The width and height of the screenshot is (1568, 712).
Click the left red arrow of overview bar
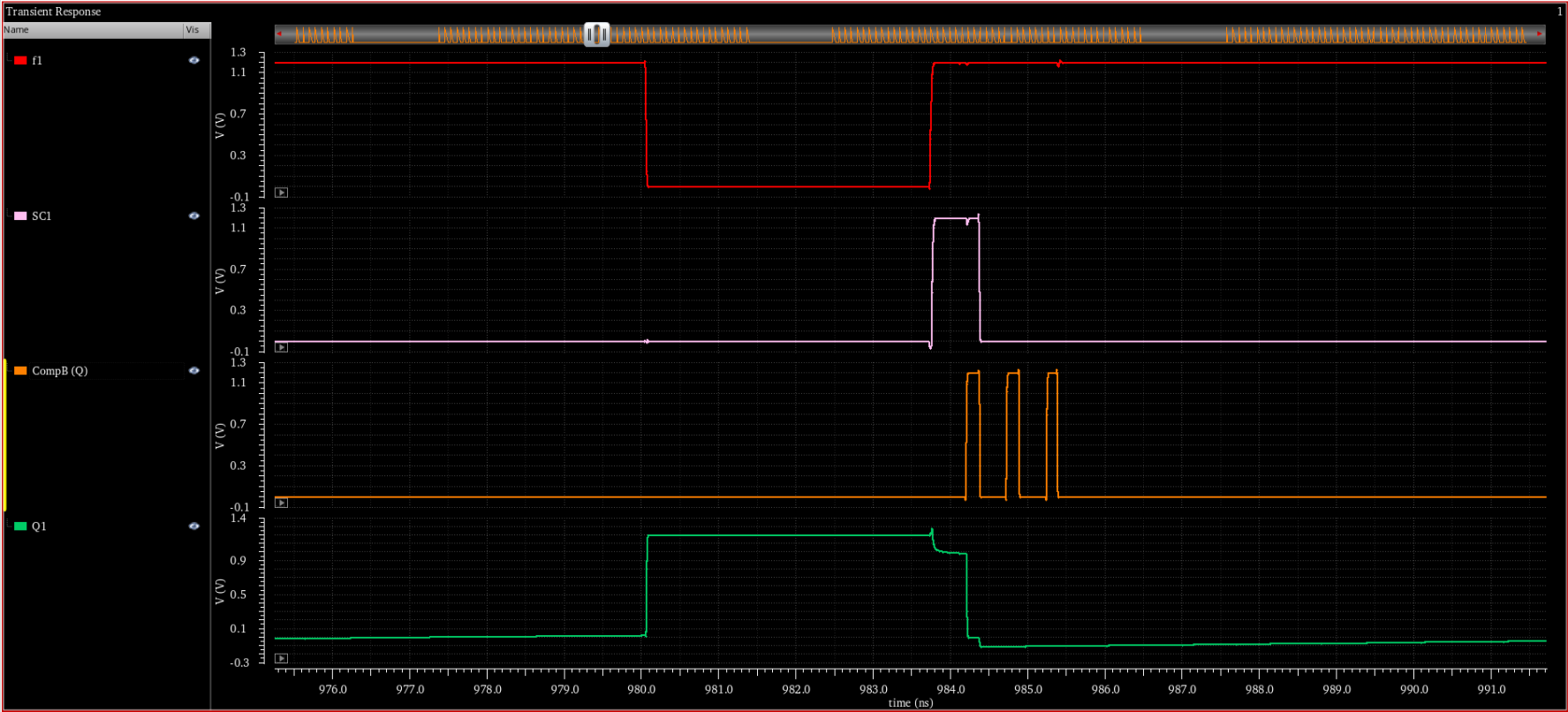pos(279,34)
